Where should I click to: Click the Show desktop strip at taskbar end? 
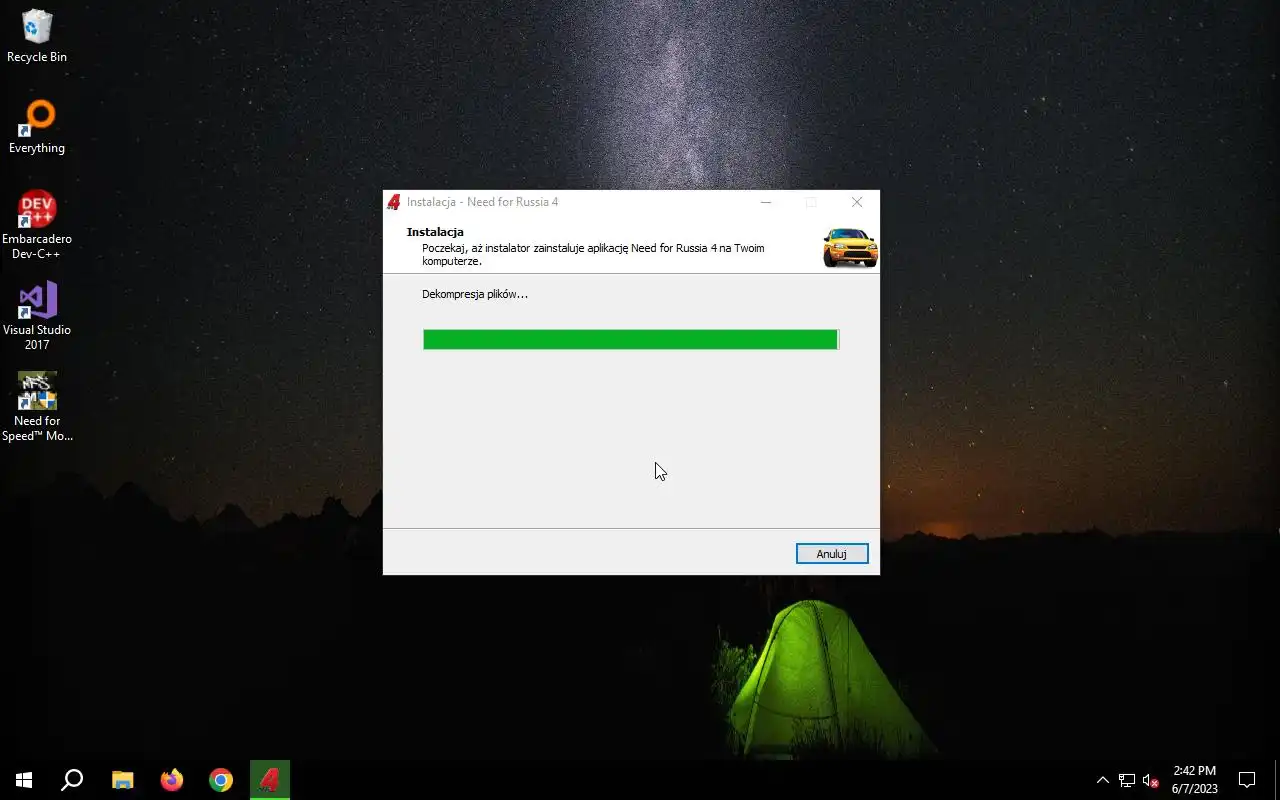[1277, 780]
